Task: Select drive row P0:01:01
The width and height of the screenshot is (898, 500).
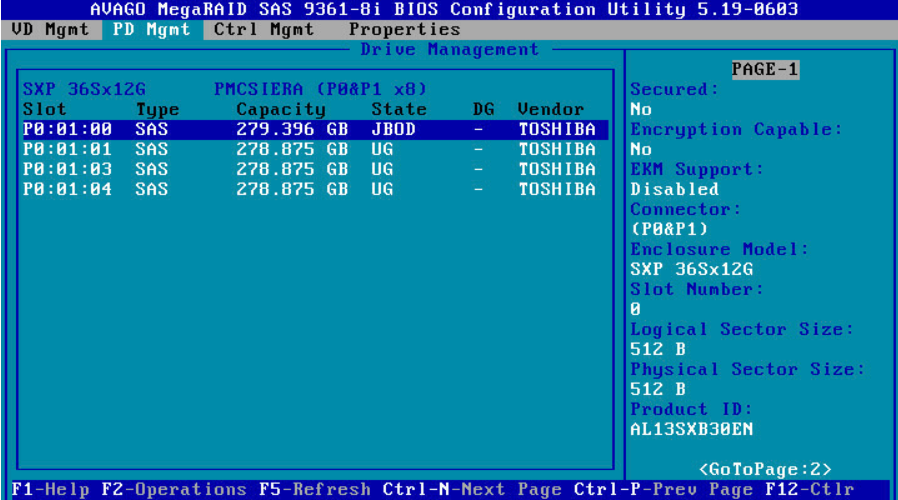Action: pyautogui.click(x=315, y=149)
